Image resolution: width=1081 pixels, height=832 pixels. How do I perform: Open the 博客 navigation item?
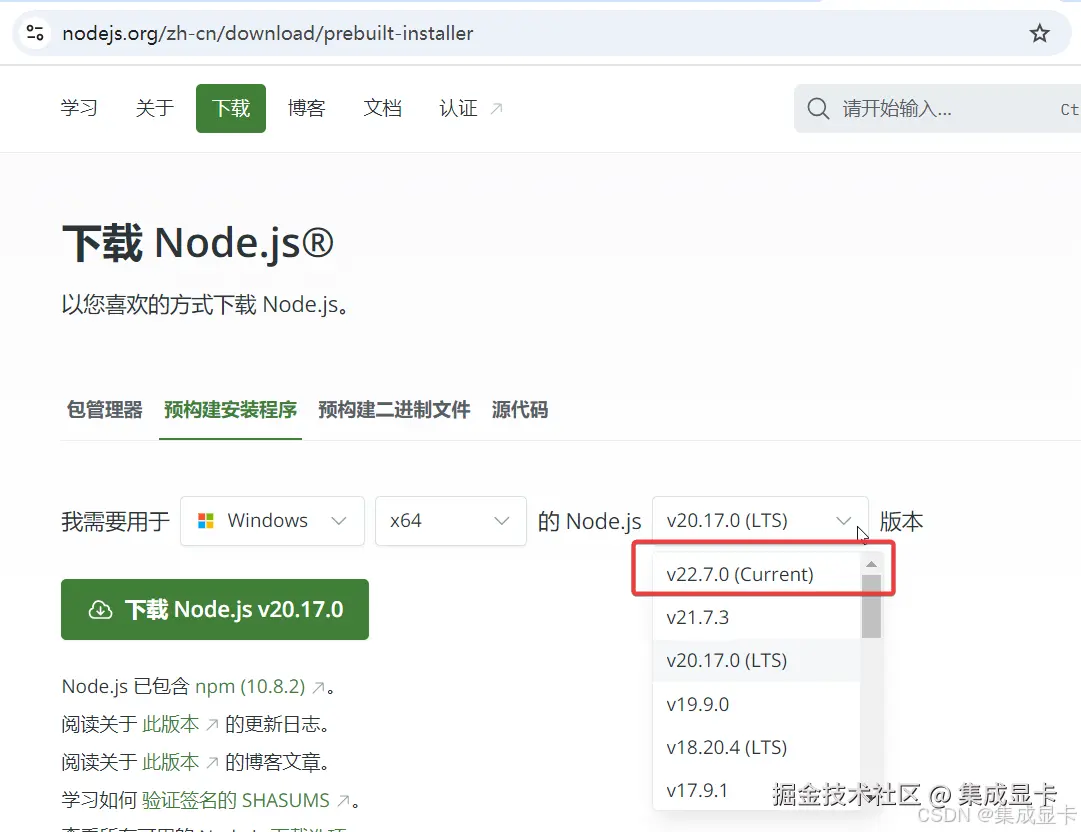[x=306, y=108]
